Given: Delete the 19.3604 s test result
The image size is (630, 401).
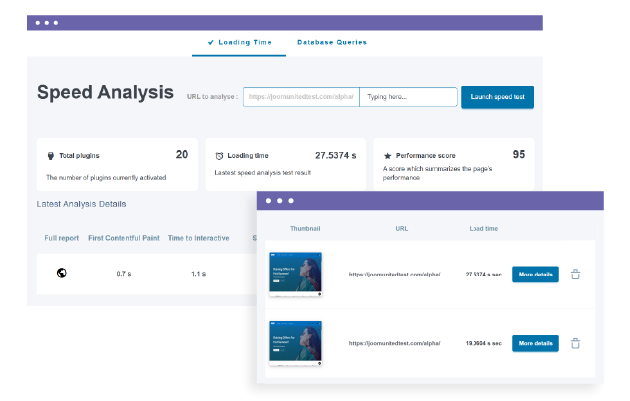Looking at the screenshot, I should [x=575, y=343].
